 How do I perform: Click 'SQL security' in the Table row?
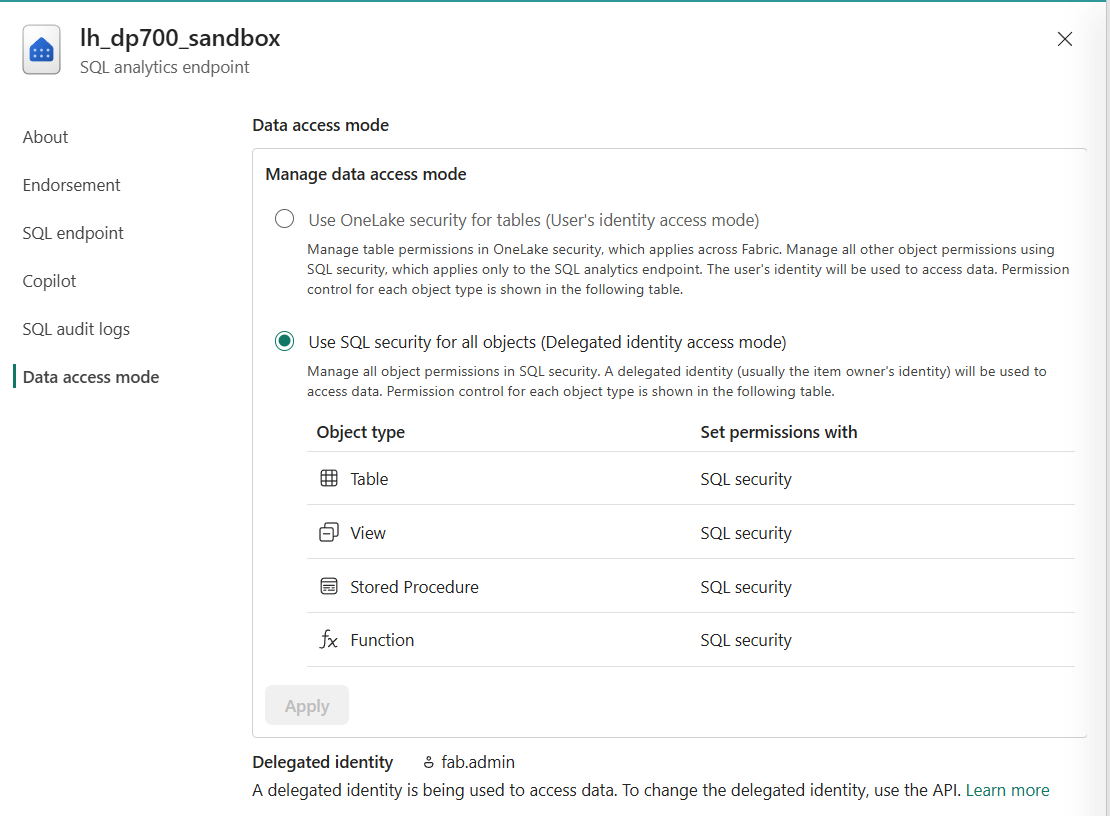tap(746, 479)
